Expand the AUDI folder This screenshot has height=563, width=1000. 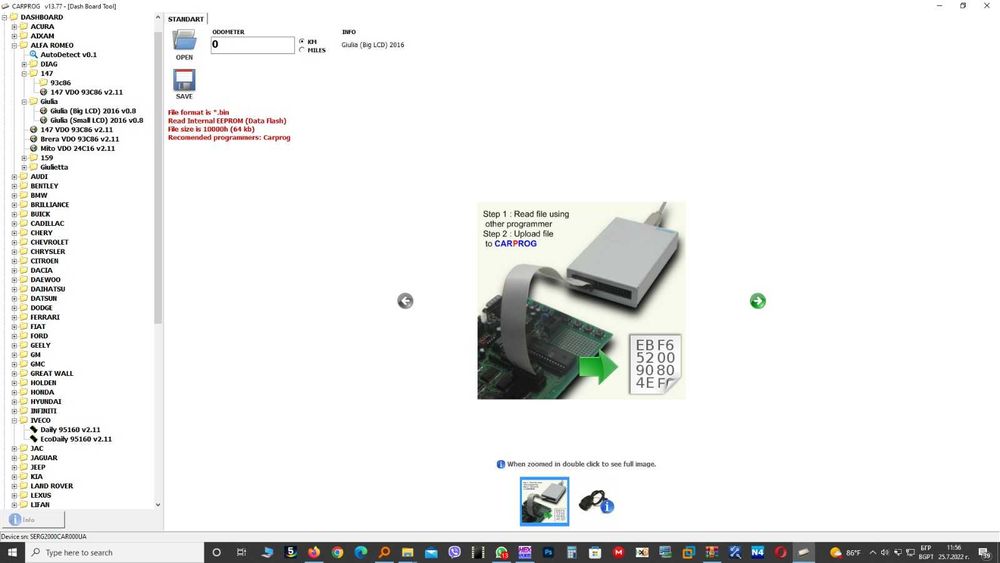click(x=14, y=177)
